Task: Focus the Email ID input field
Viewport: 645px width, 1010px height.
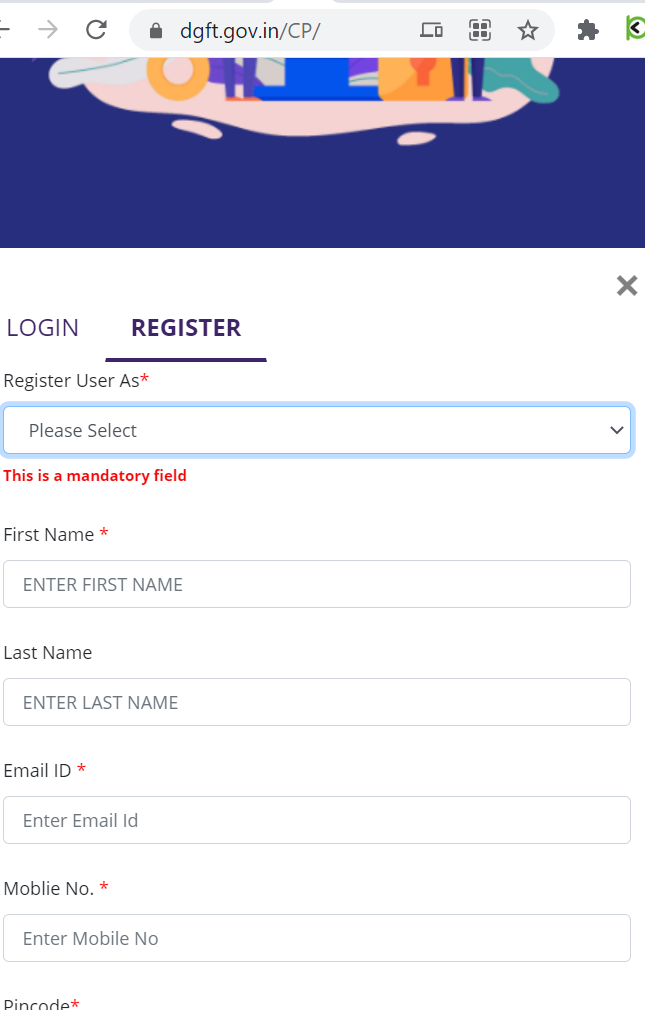Action: [x=317, y=820]
